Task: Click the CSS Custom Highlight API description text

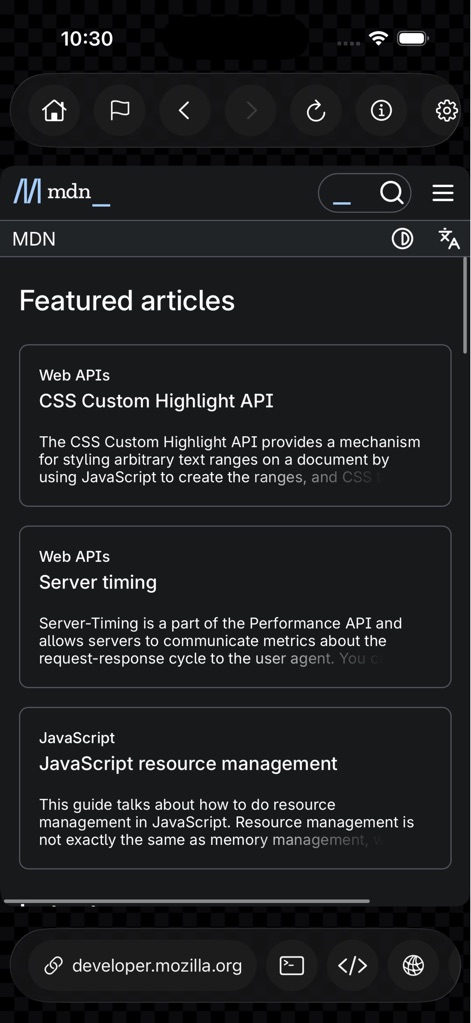Action: point(230,459)
